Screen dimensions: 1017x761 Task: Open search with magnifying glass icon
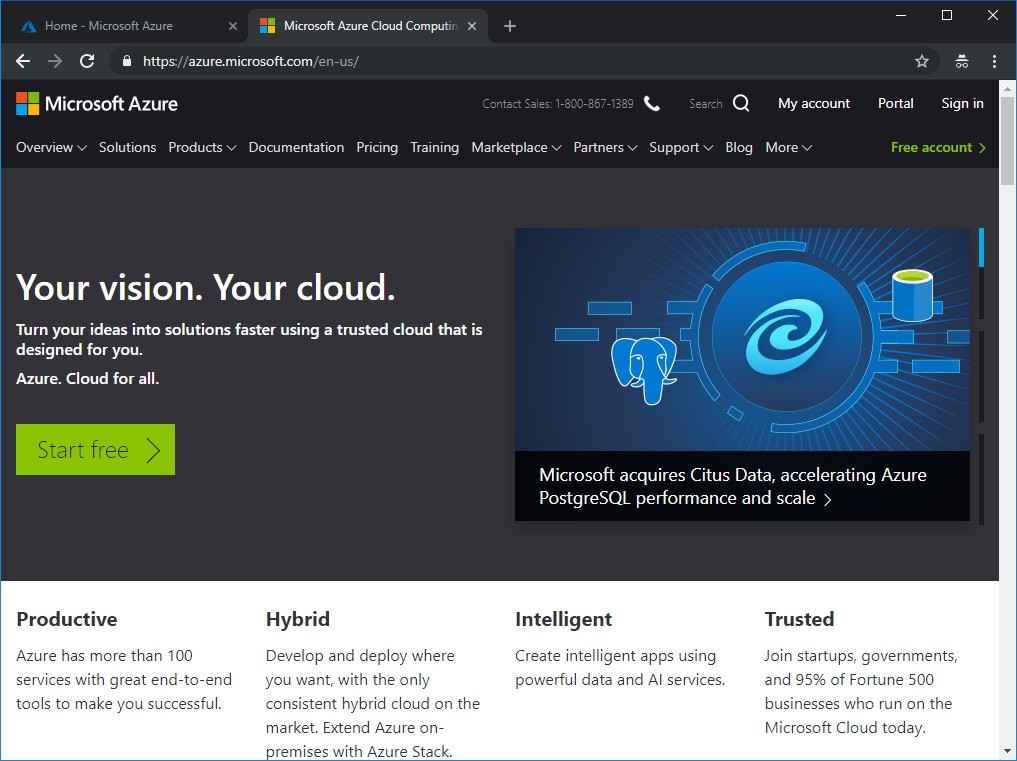(741, 103)
